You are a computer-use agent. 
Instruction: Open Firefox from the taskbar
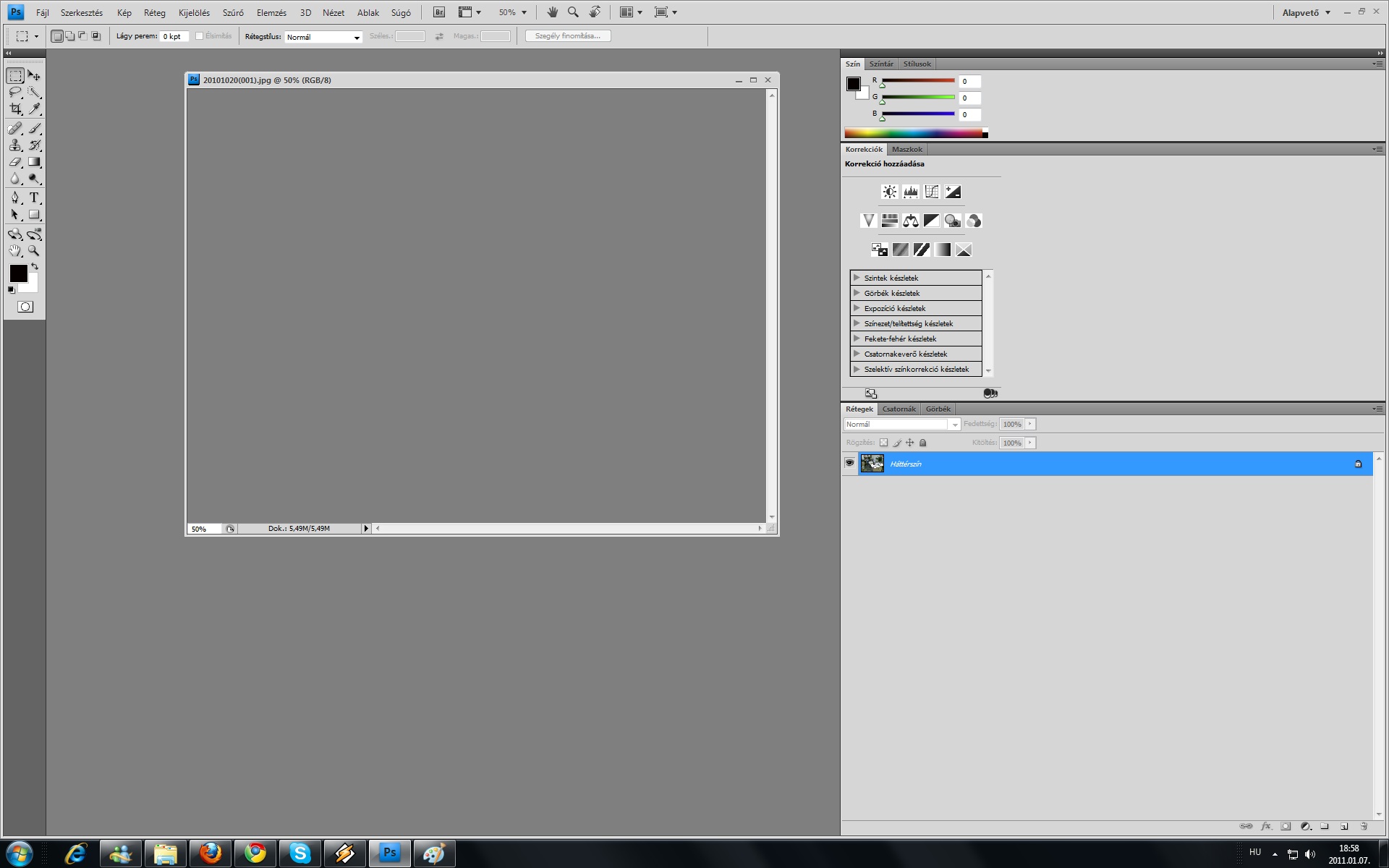(x=211, y=854)
